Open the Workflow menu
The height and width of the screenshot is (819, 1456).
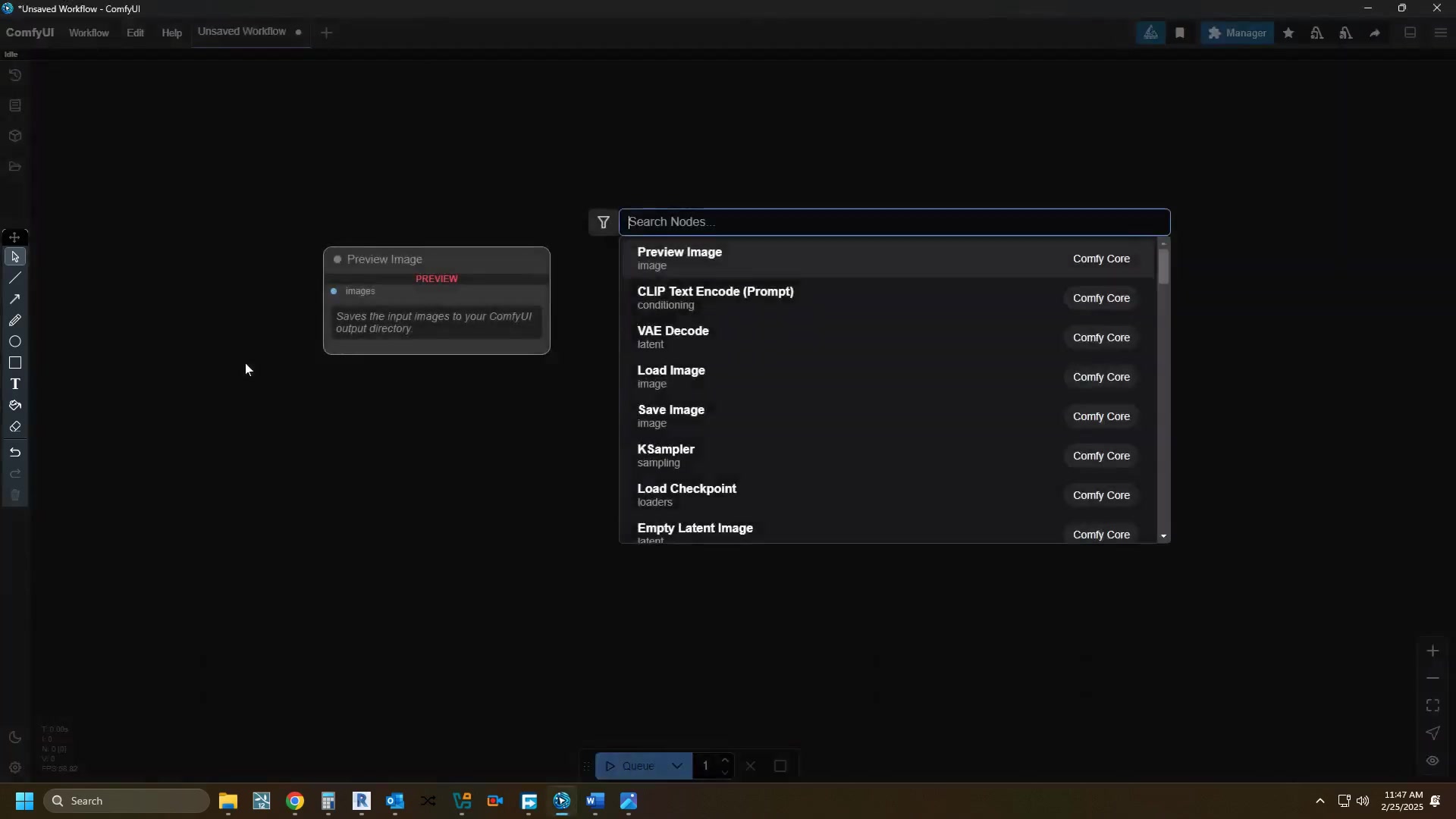point(89,33)
